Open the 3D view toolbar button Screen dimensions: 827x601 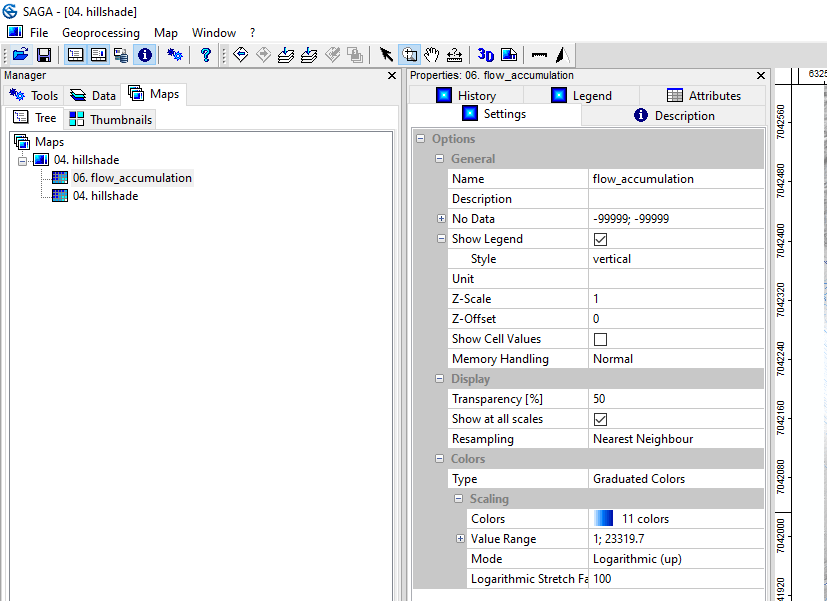(486, 55)
